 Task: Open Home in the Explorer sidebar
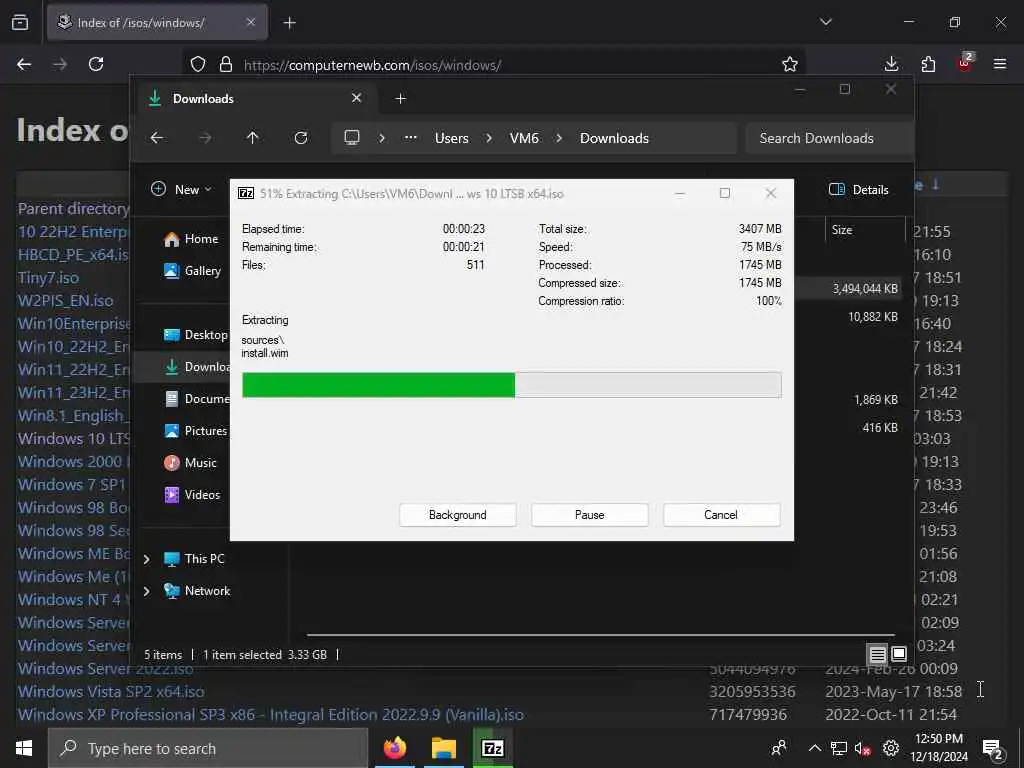click(191, 239)
